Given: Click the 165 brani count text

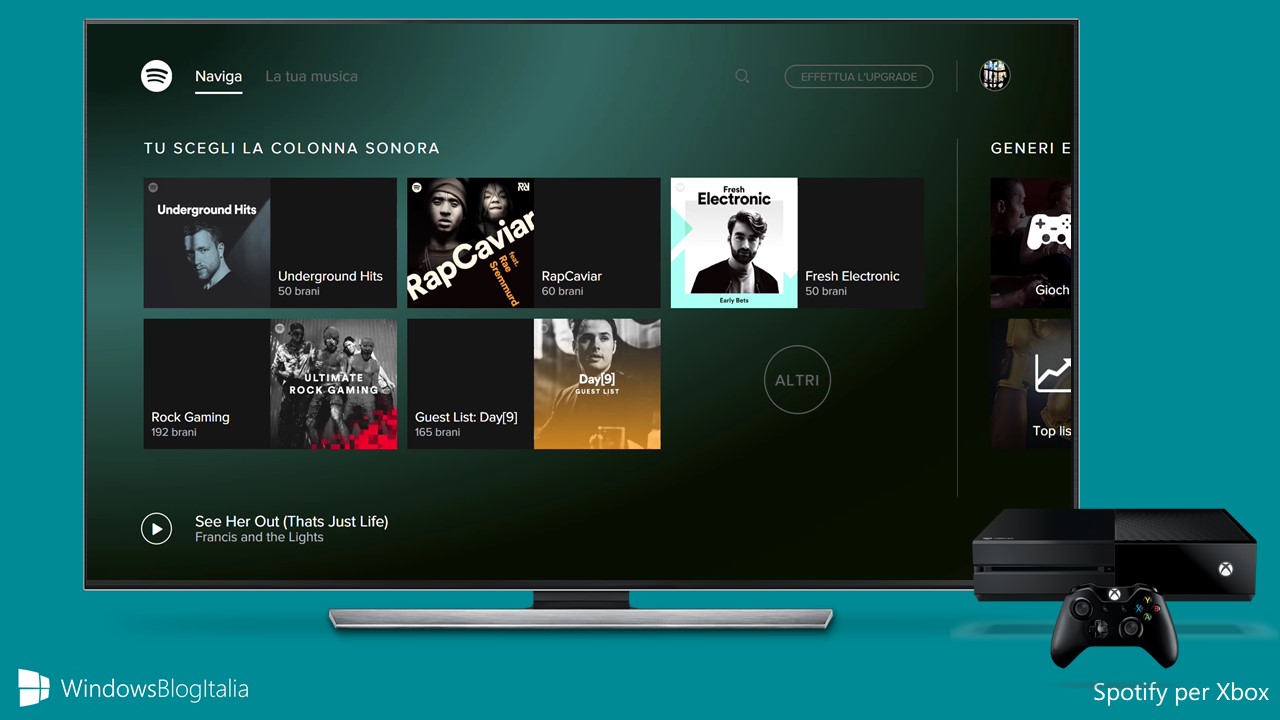Looking at the screenshot, I should 438,432.
